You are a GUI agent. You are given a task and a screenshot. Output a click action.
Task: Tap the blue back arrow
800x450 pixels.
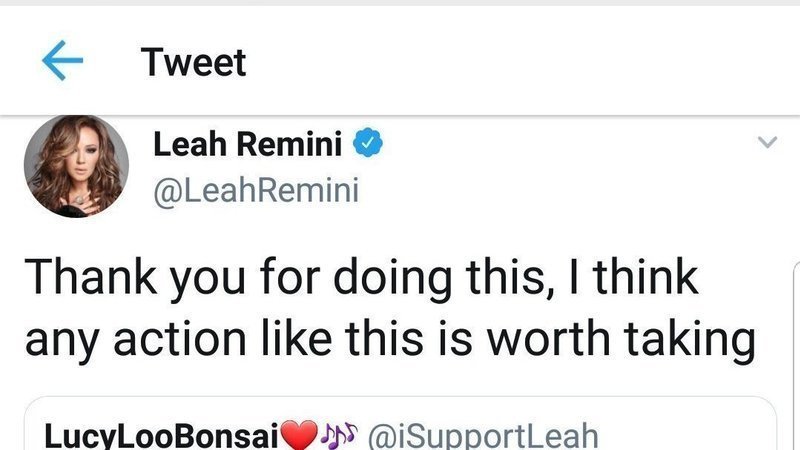click(62, 62)
